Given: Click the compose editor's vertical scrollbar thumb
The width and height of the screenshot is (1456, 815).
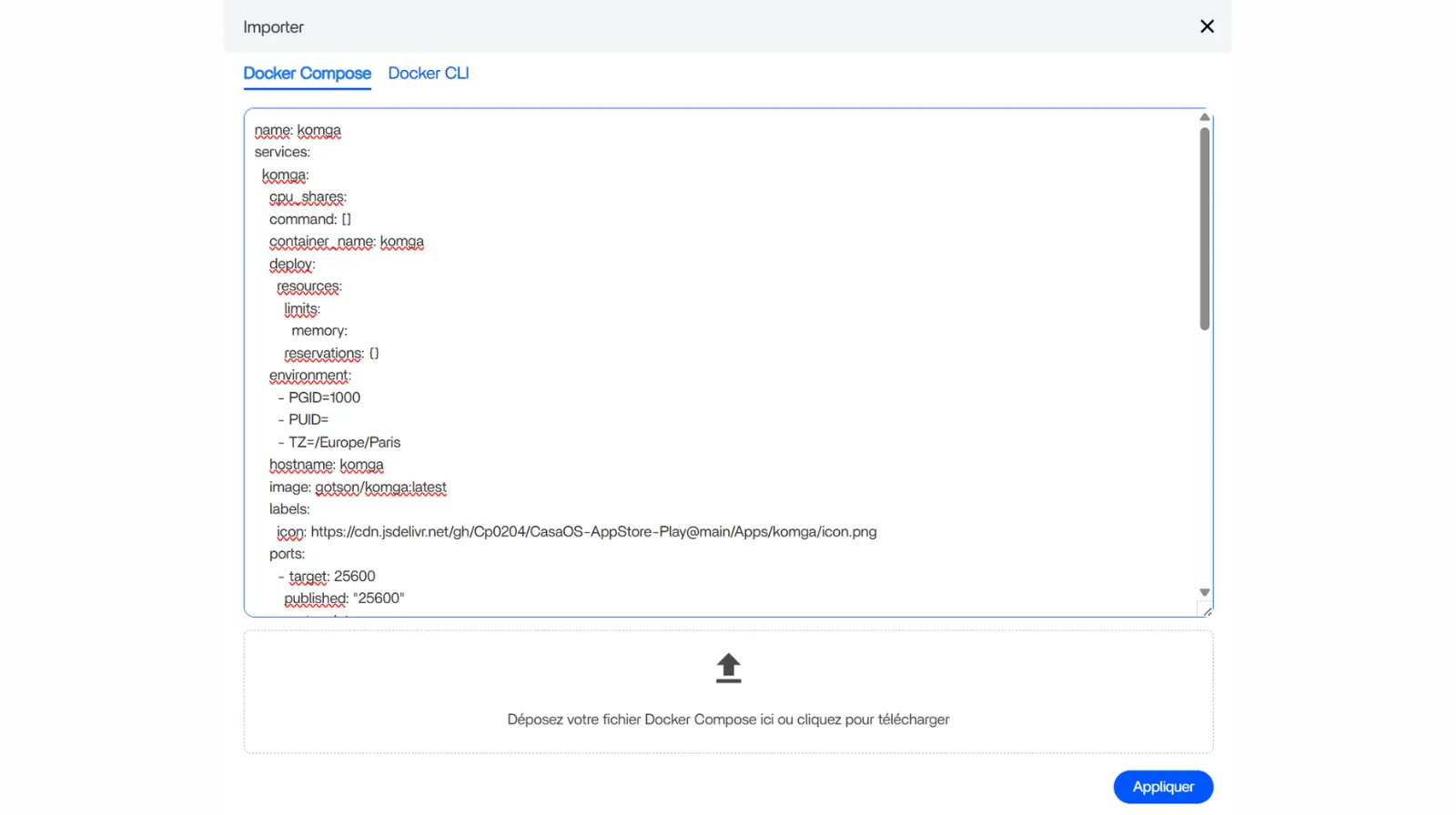Looking at the screenshot, I should 1204,227.
